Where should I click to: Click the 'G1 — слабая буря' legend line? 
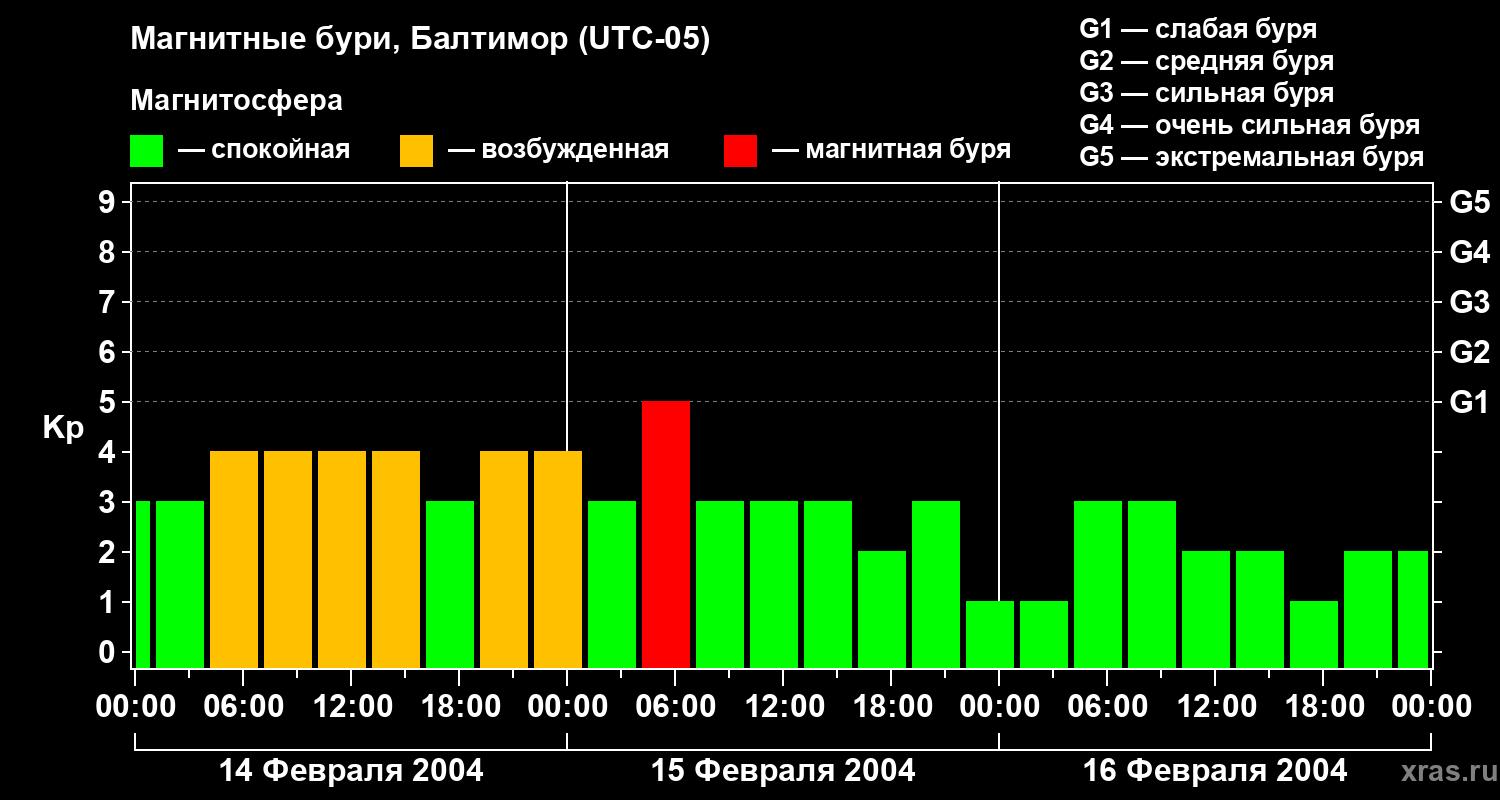click(1198, 29)
